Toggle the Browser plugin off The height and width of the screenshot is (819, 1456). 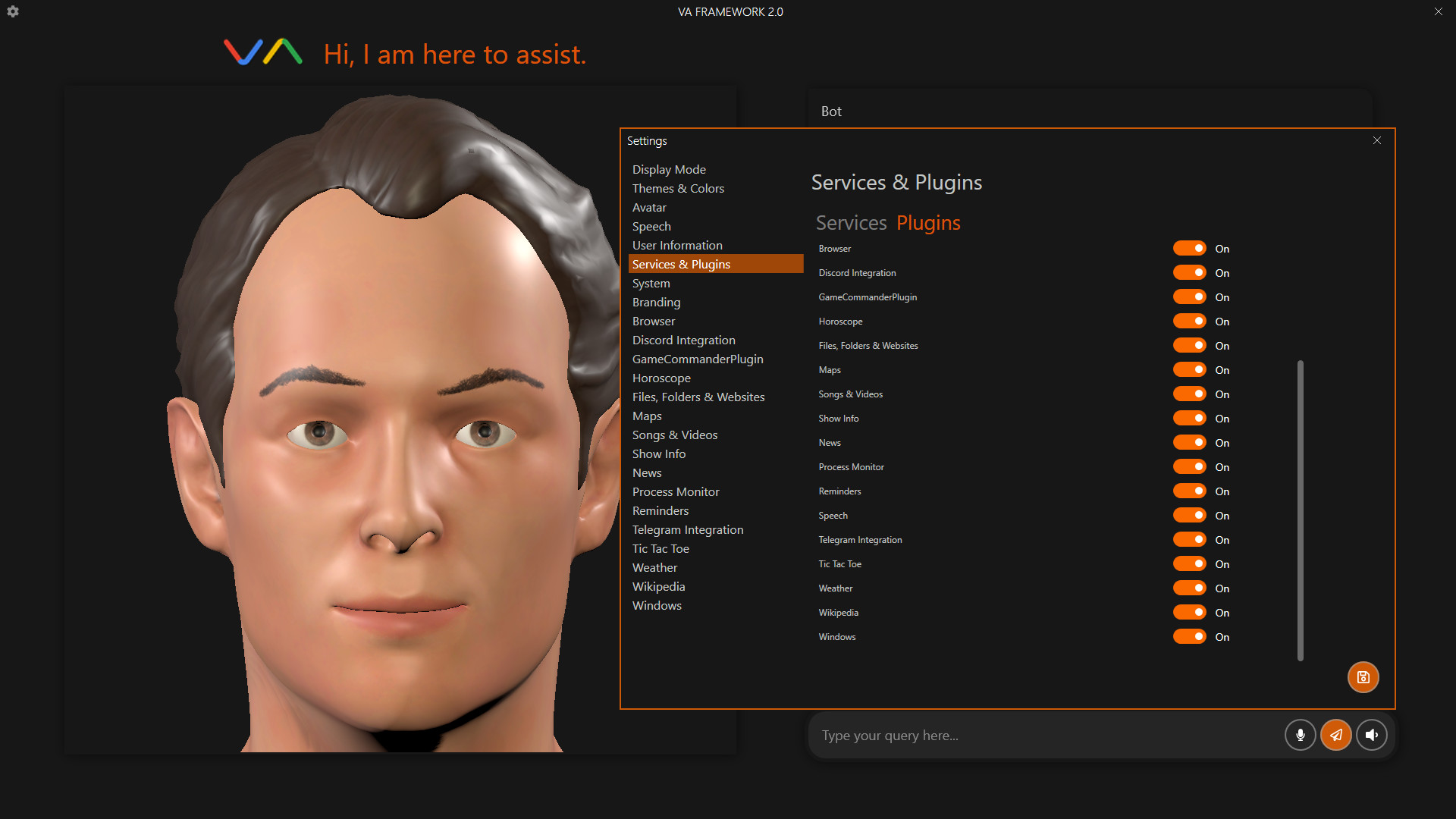coord(1189,249)
